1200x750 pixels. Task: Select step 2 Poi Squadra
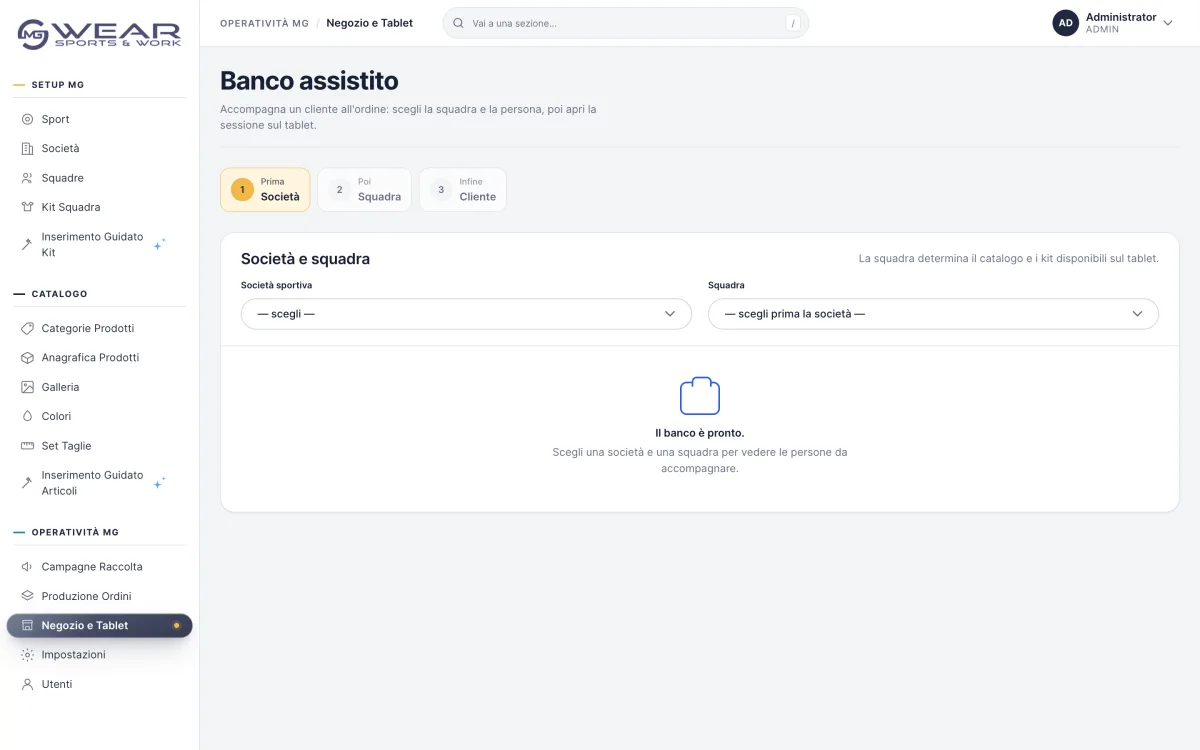click(365, 190)
